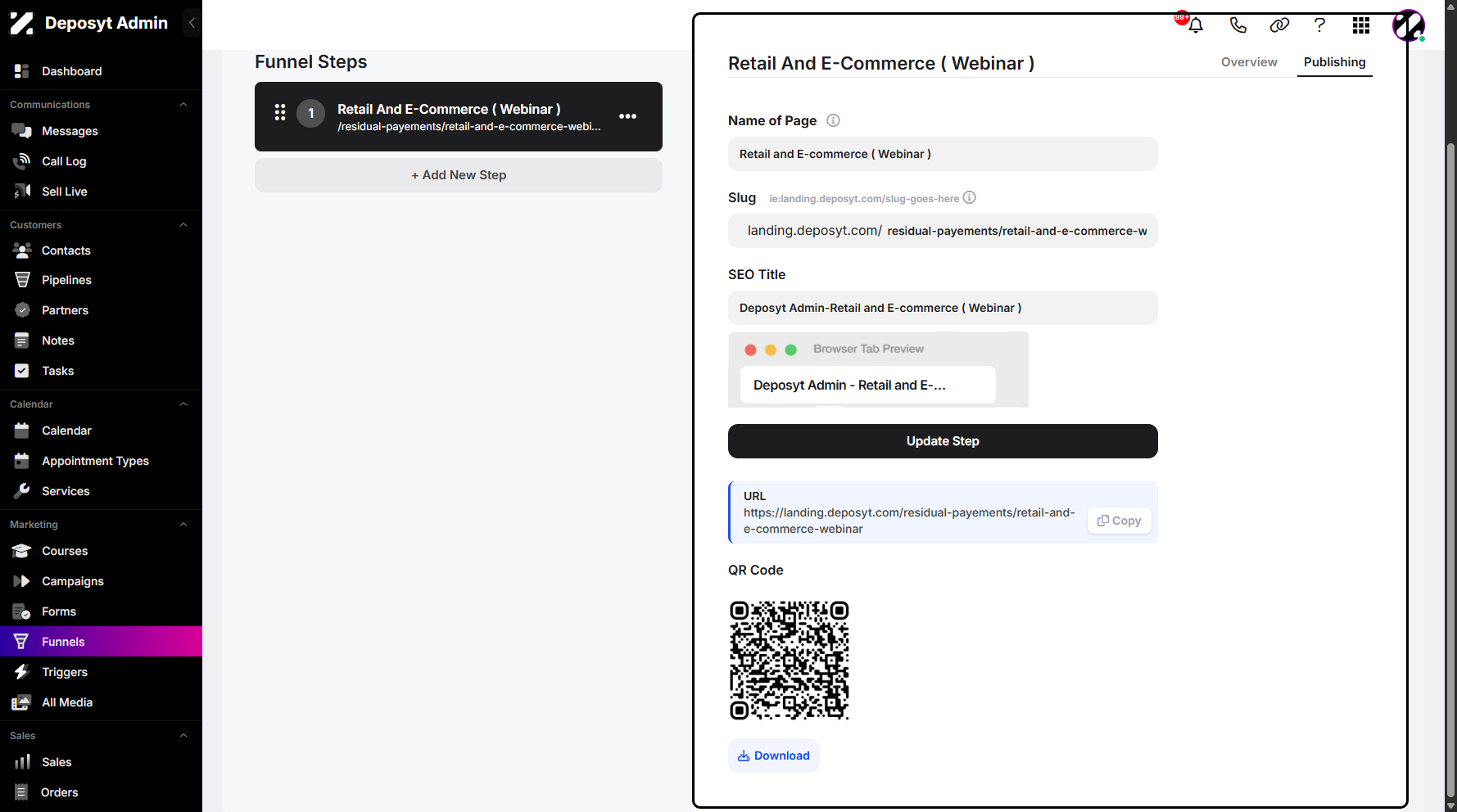
Task: Click the phone dialer icon
Action: tap(1238, 25)
